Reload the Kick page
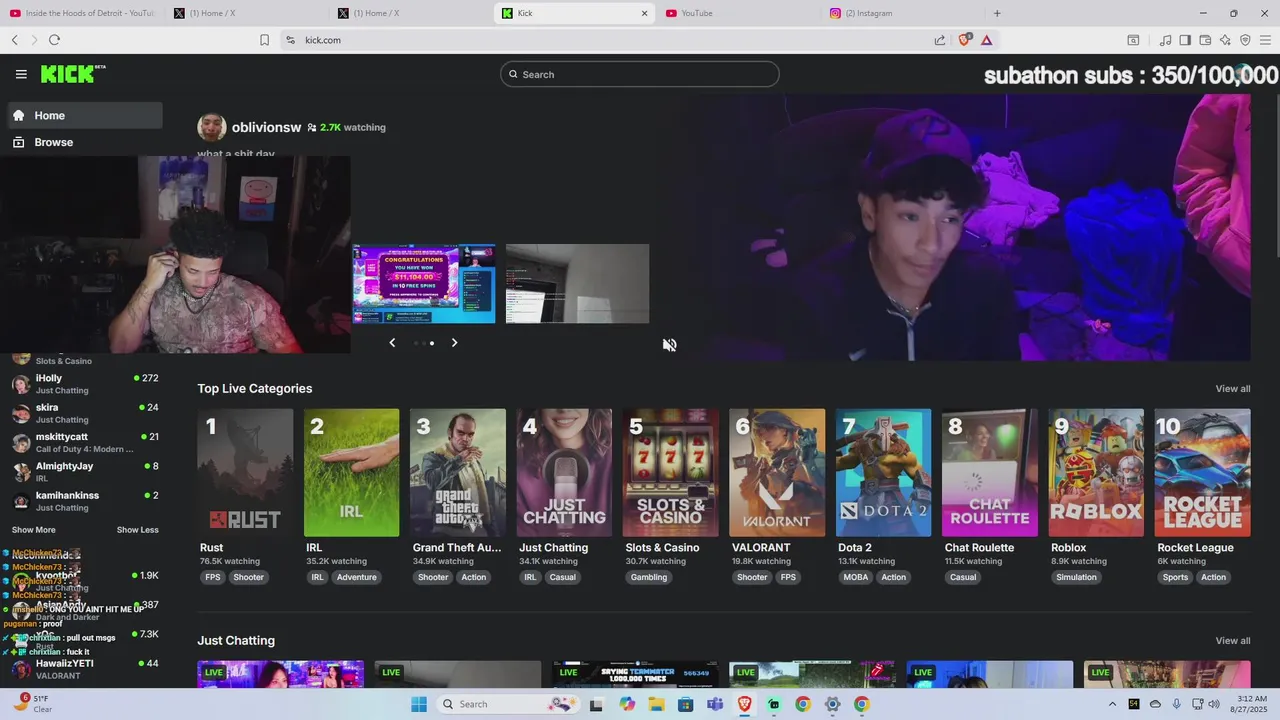This screenshot has height=720, width=1280. click(54, 40)
